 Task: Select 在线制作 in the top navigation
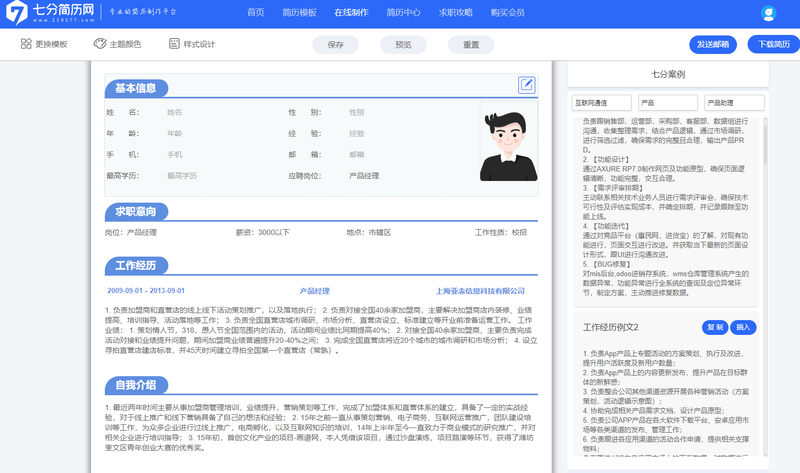click(x=352, y=13)
